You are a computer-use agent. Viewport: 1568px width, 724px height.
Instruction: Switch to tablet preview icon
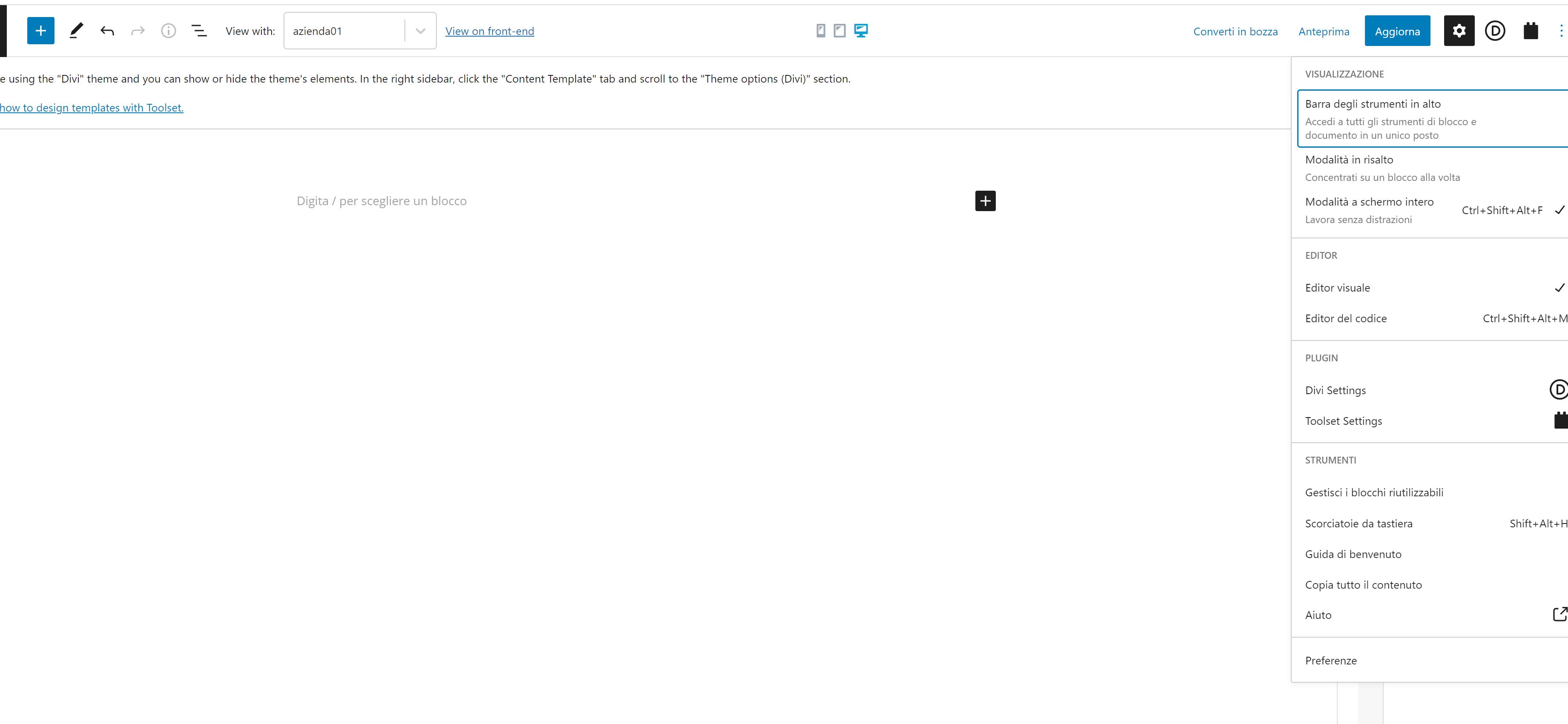click(840, 30)
